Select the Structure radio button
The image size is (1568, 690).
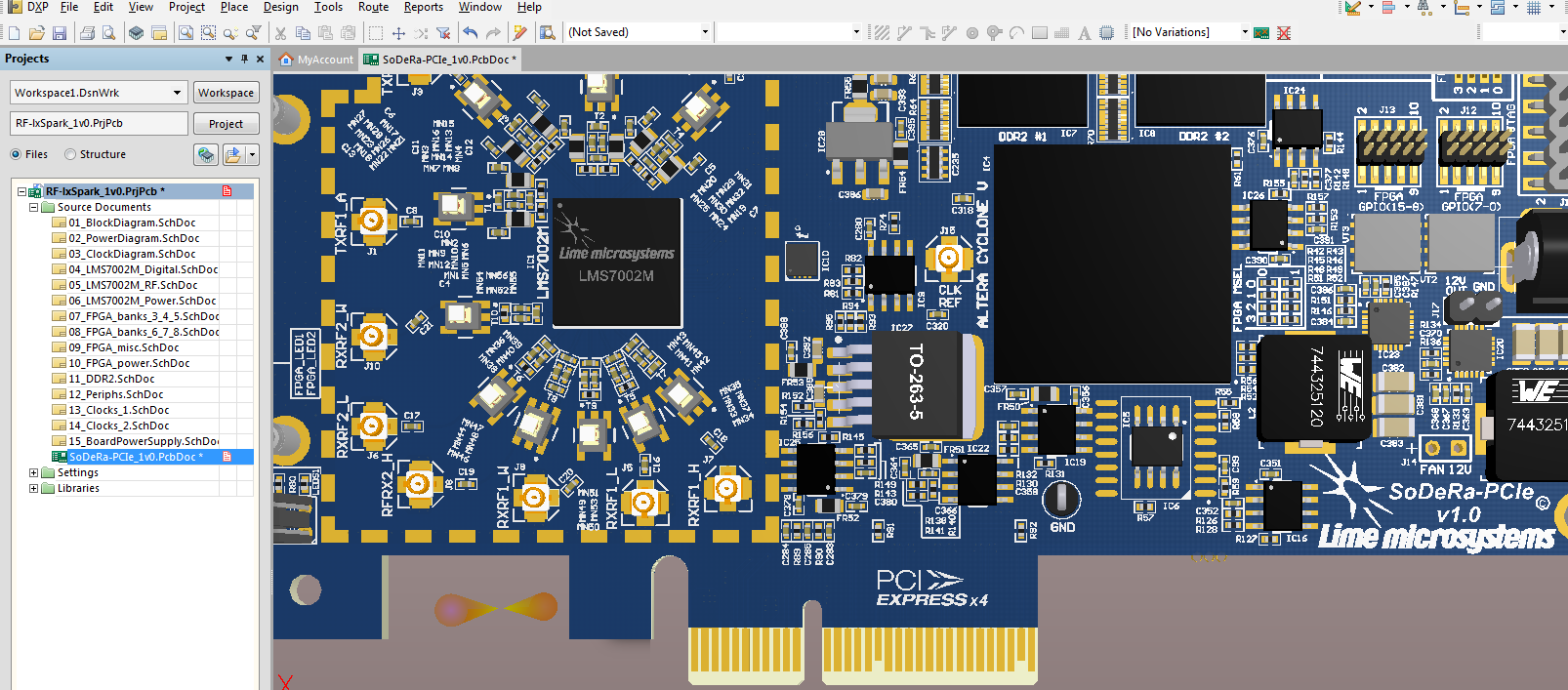[70, 154]
